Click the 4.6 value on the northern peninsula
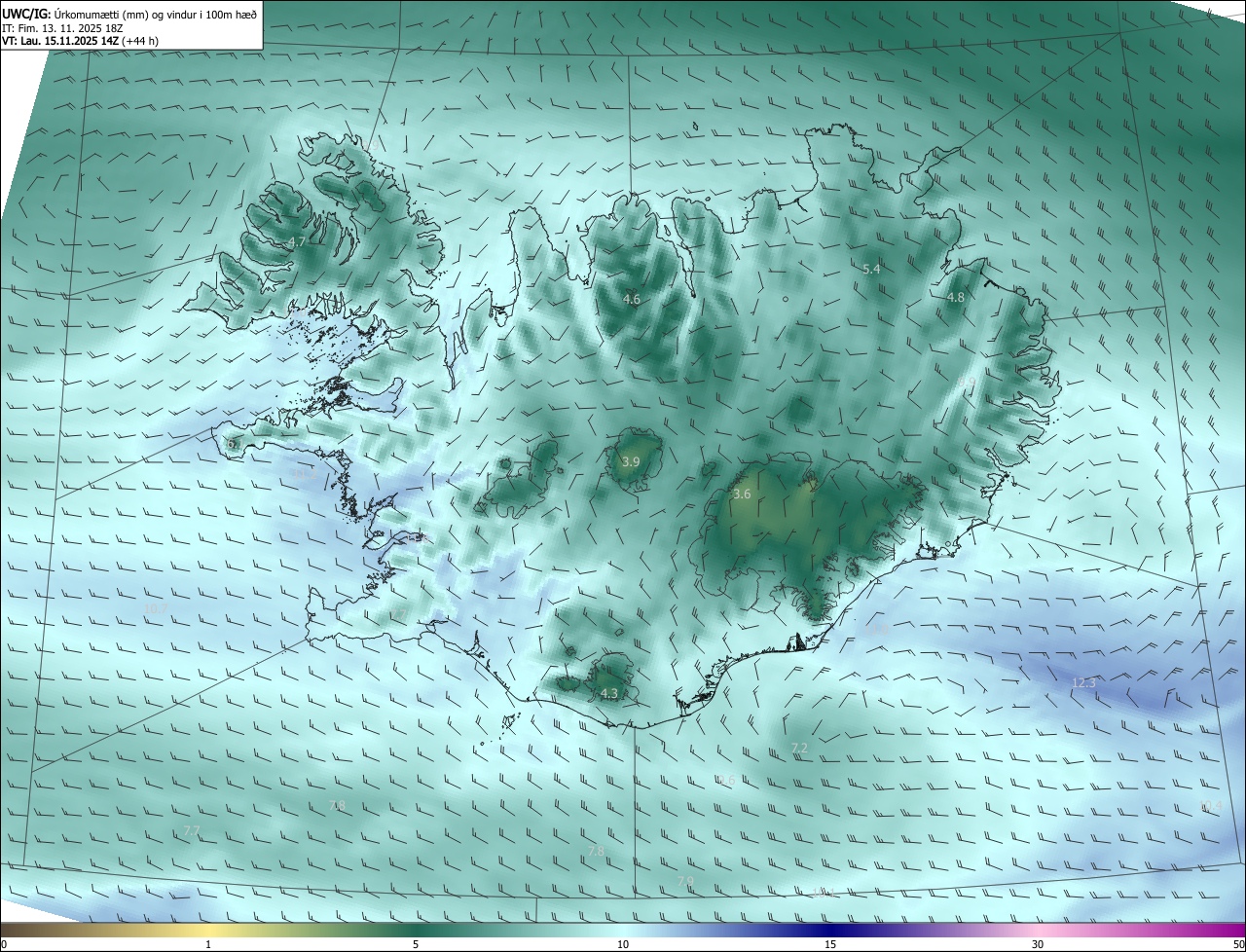1246x952 pixels. tap(632, 300)
